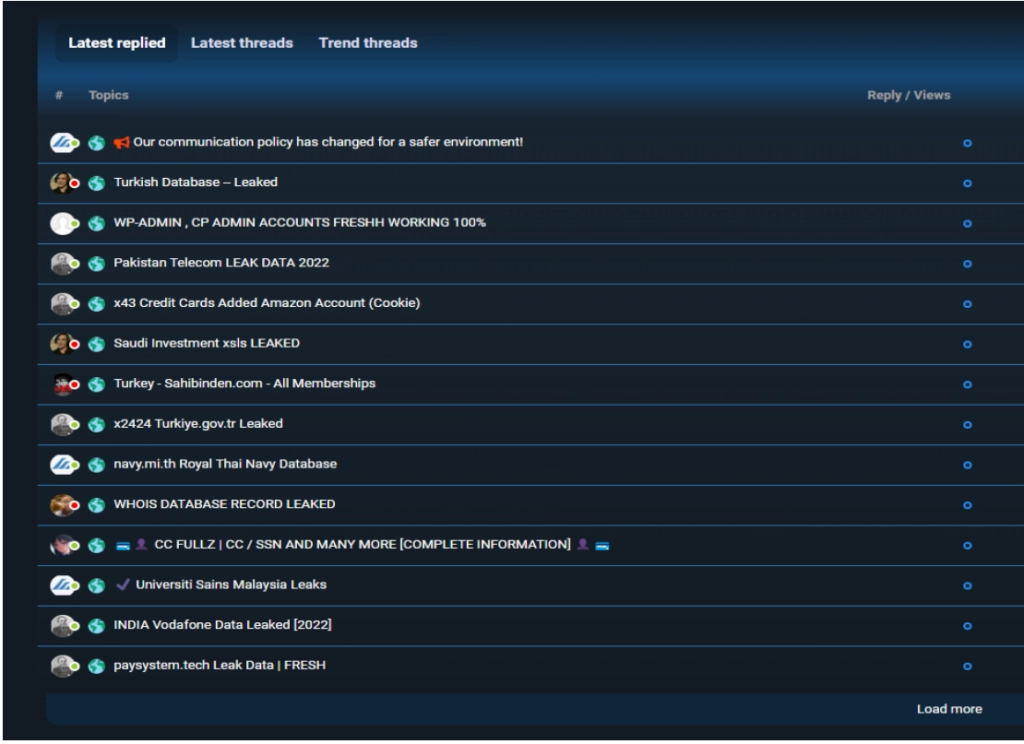Viewport: 1024px width, 744px height.
Task: Switch to the Trend threads tab
Action: (368, 43)
